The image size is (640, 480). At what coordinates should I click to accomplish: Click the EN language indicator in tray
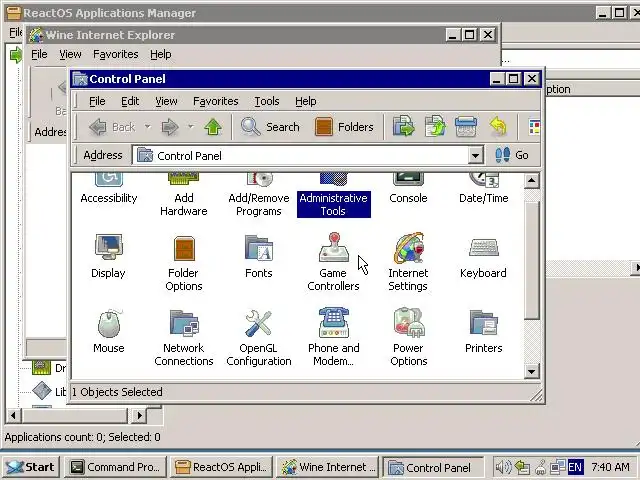point(575,467)
